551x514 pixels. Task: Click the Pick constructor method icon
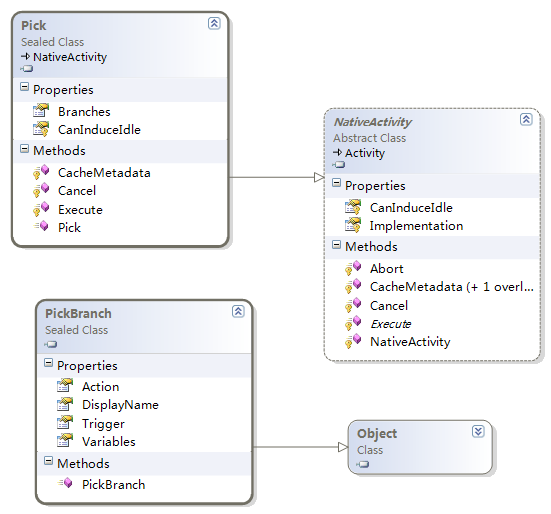[x=41, y=226]
